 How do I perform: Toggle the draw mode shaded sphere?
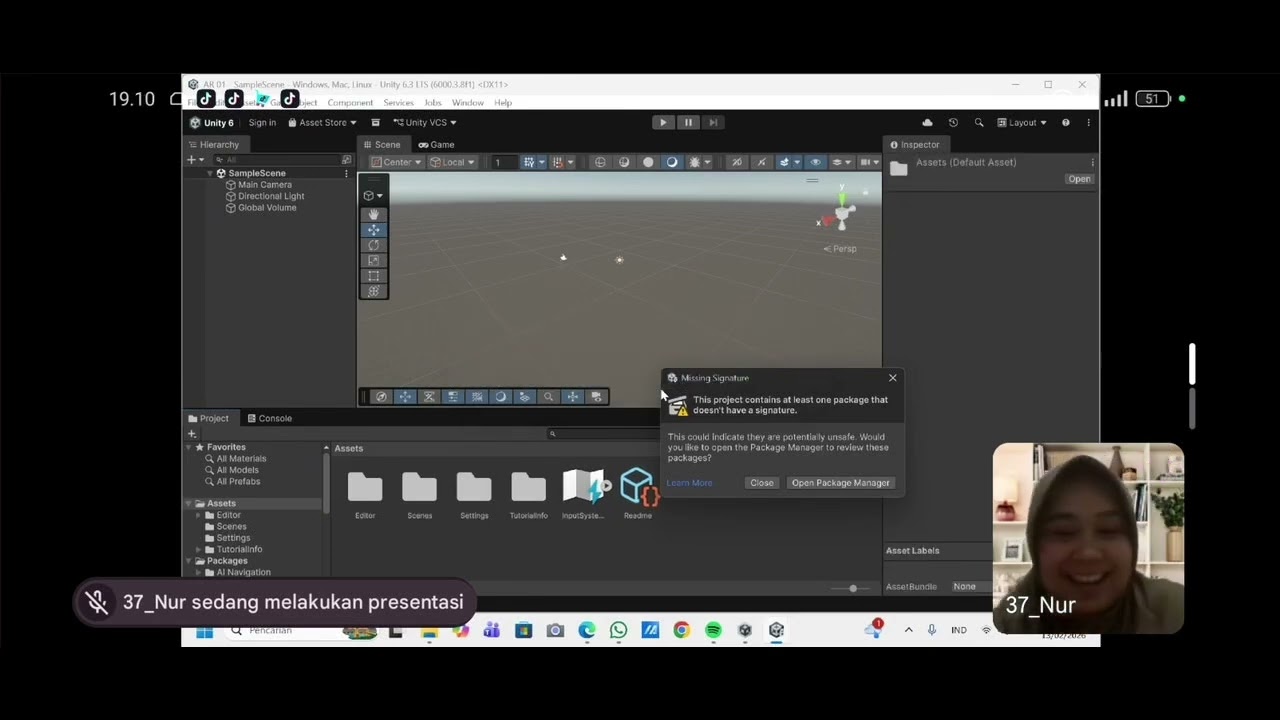pos(648,162)
